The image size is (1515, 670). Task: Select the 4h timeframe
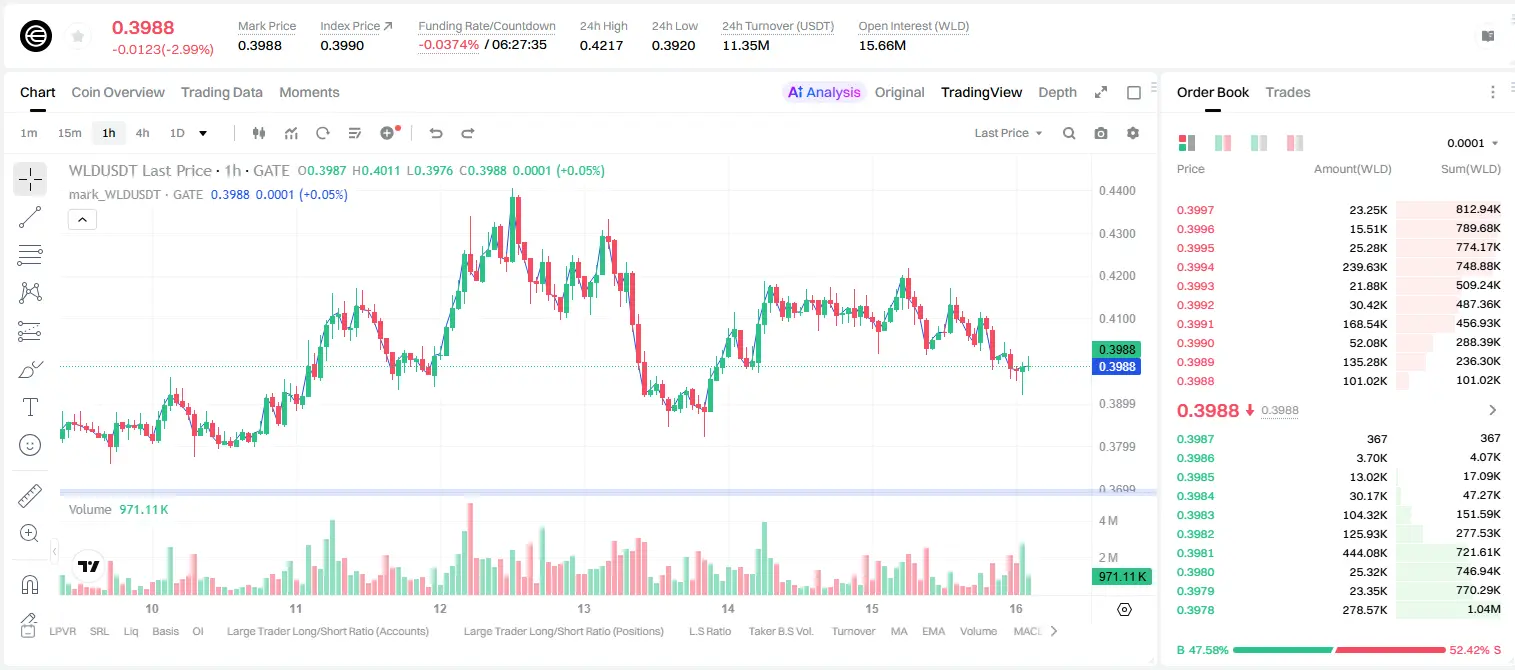click(x=142, y=133)
